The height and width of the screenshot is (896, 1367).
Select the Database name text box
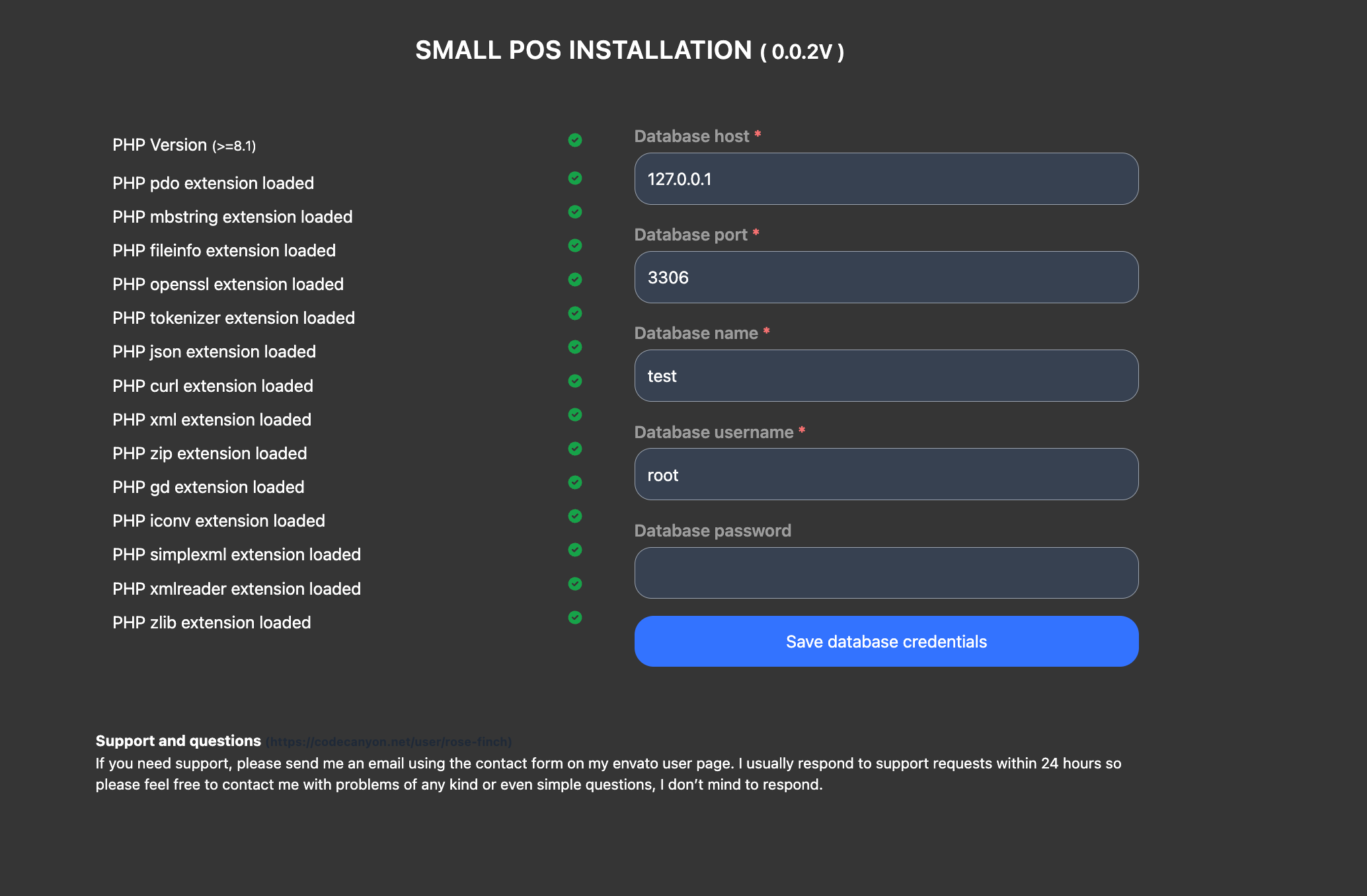(x=886, y=376)
